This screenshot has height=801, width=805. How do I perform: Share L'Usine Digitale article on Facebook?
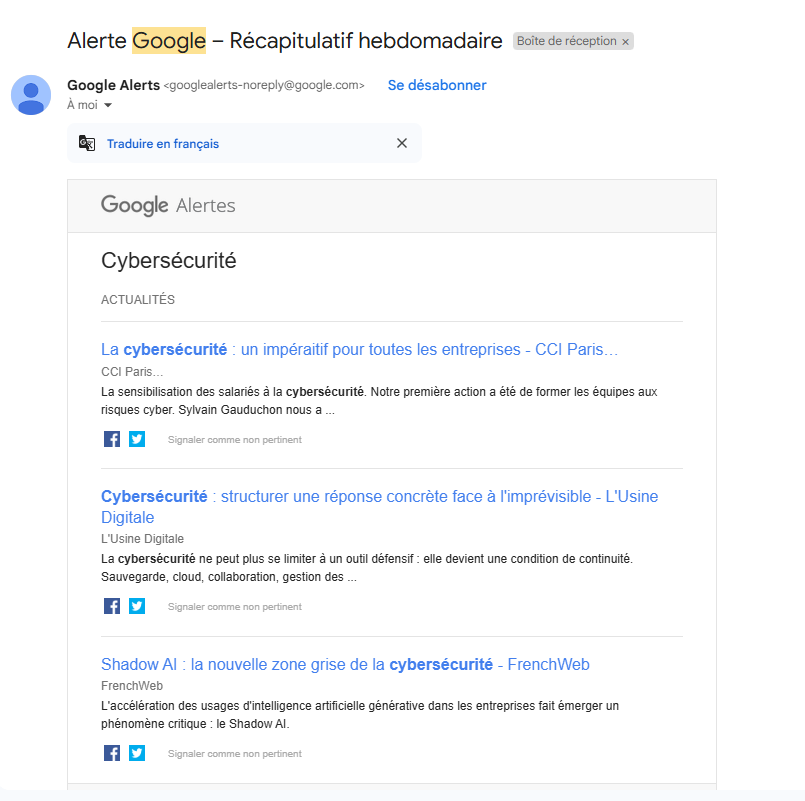(x=112, y=606)
